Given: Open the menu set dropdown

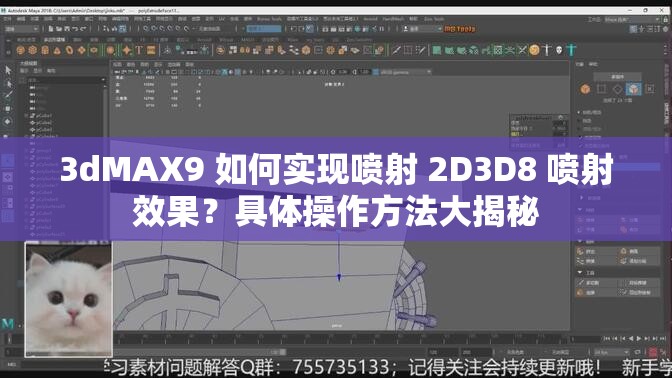Looking at the screenshot, I should (x=21, y=29).
